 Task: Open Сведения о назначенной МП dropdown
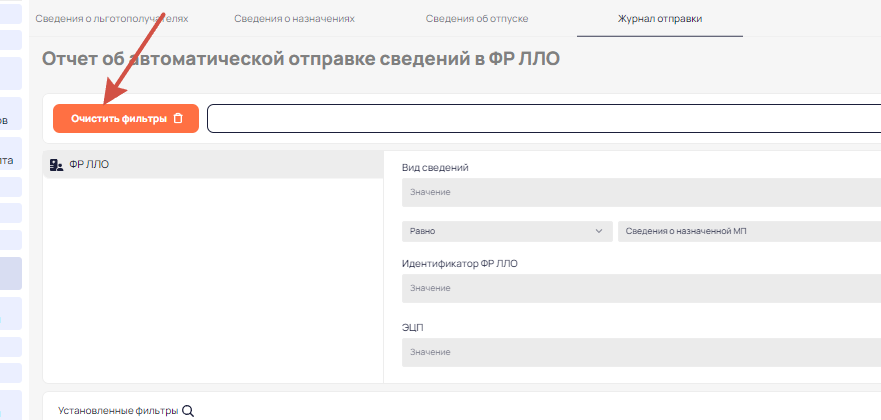pyautogui.click(x=750, y=231)
